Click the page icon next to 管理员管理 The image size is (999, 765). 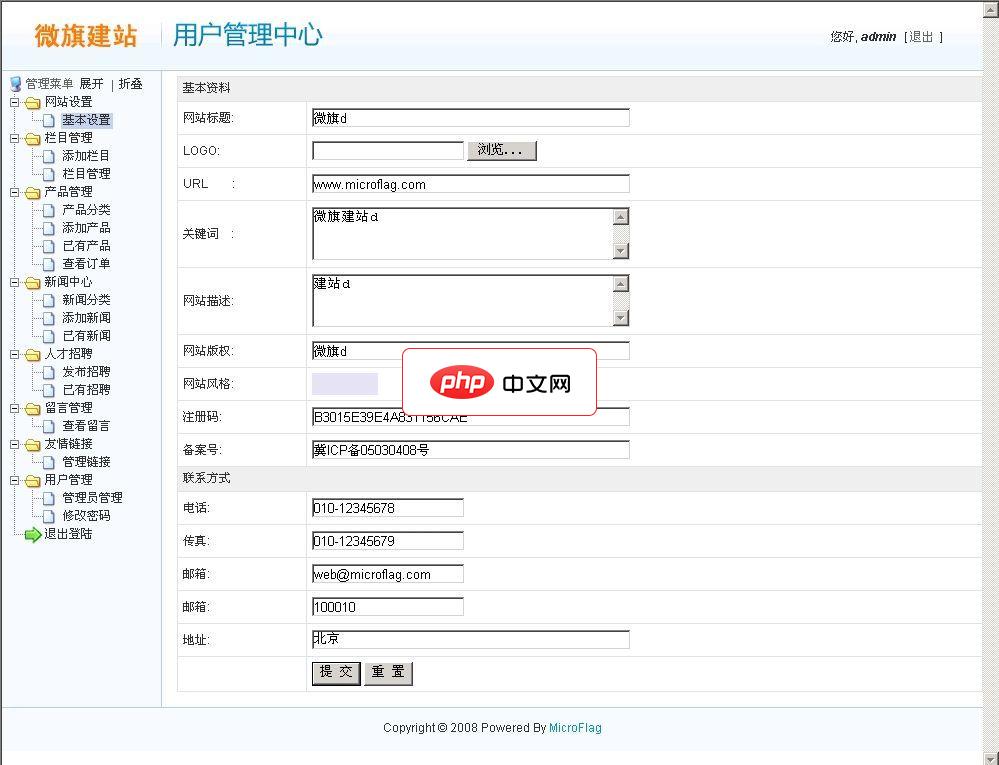48,498
